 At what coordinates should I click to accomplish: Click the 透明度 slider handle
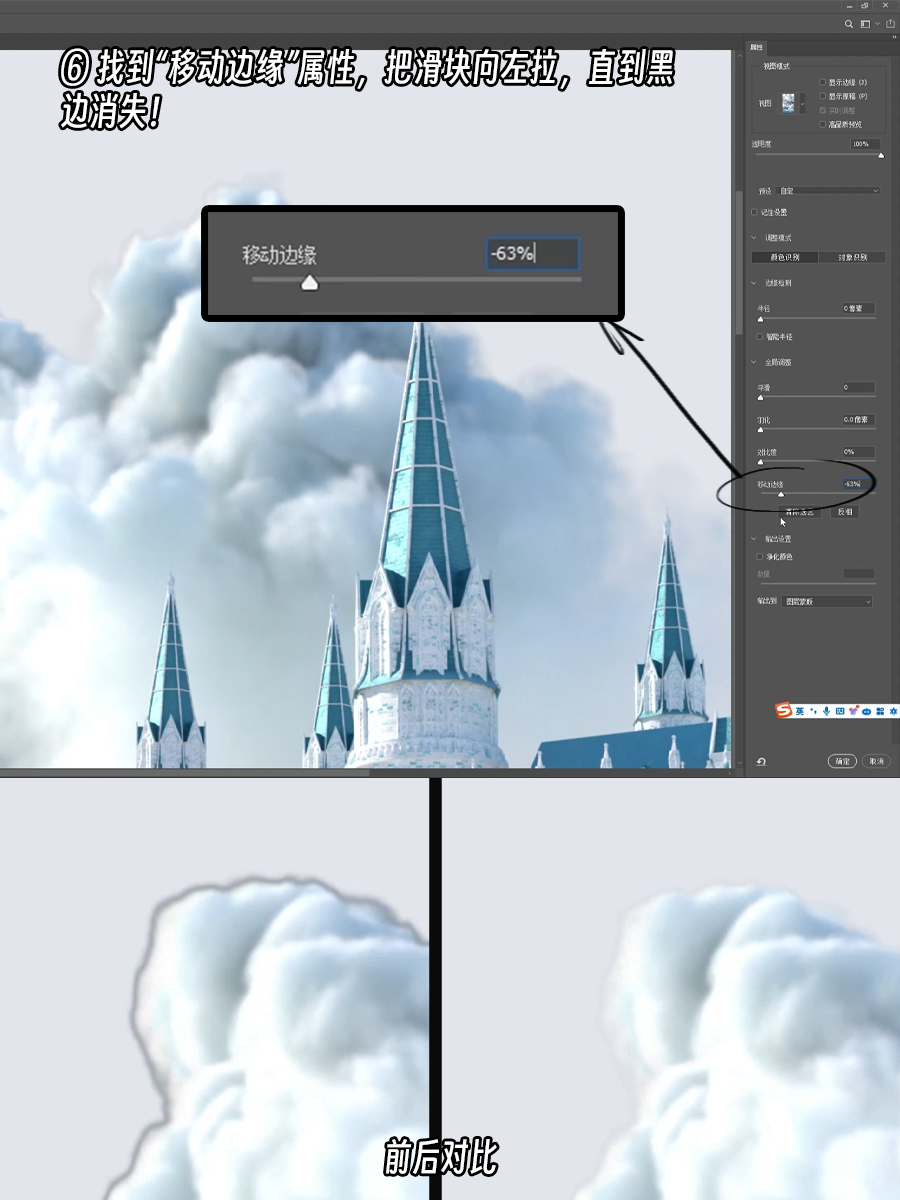pyautogui.click(x=881, y=156)
